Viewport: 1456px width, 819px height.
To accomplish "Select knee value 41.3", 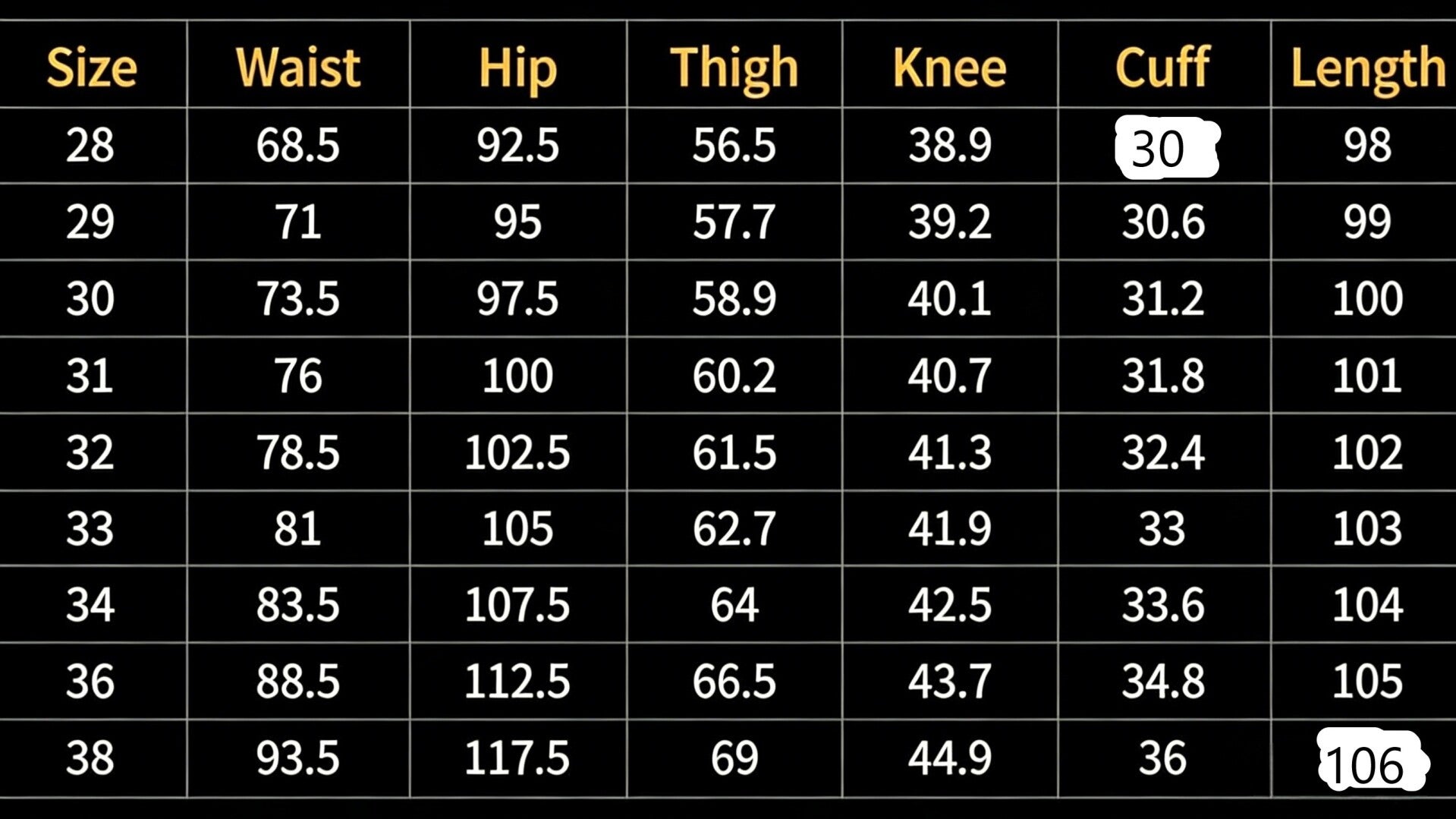I will [x=949, y=452].
